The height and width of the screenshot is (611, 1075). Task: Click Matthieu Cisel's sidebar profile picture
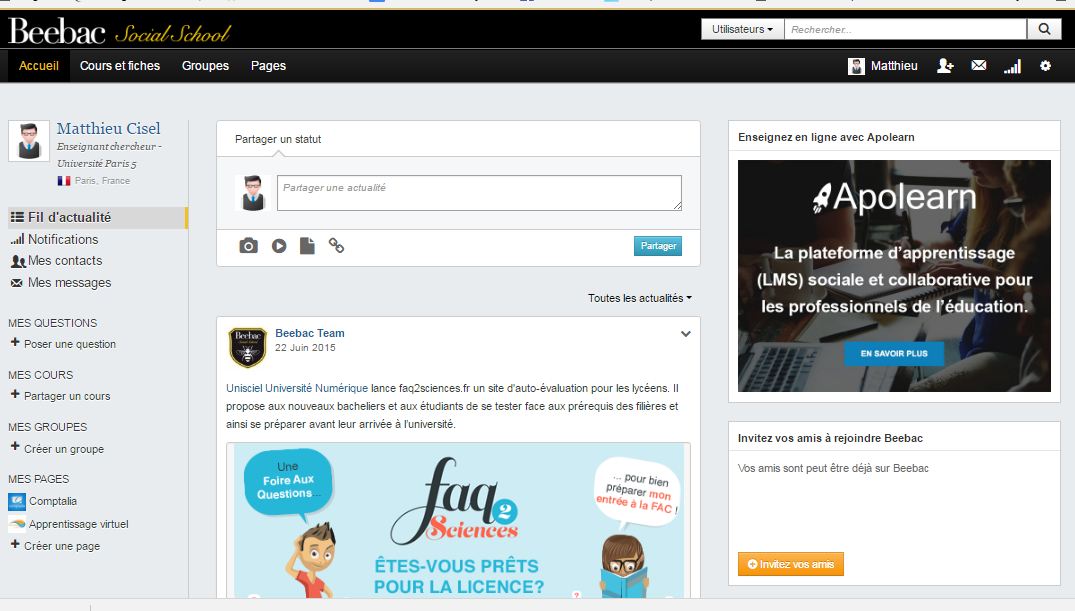[29, 141]
